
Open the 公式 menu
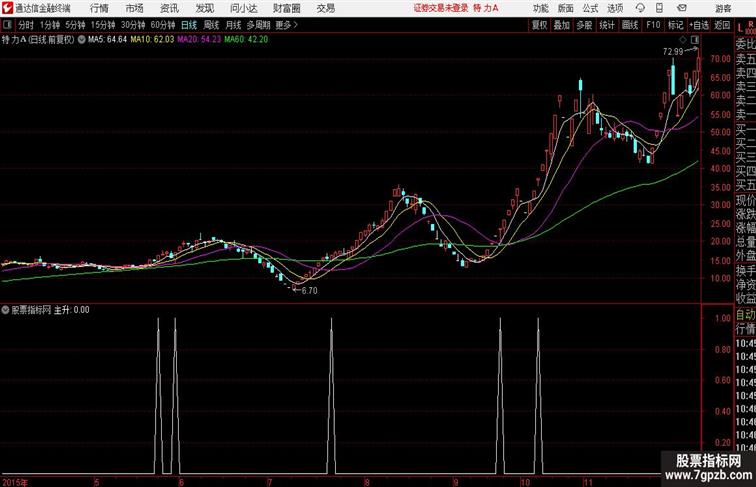(590, 8)
